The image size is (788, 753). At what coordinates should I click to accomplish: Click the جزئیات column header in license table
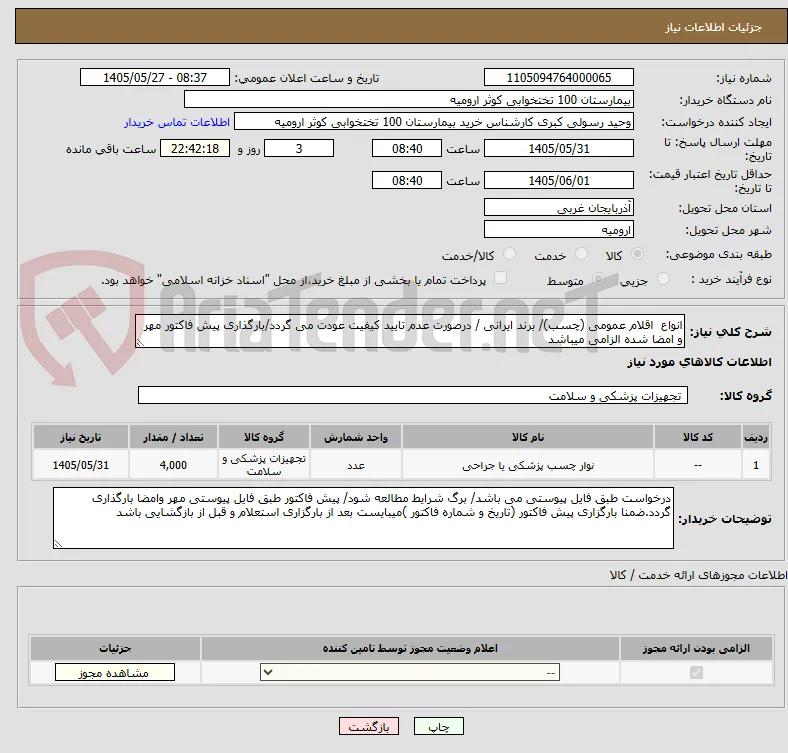[x=115, y=648]
